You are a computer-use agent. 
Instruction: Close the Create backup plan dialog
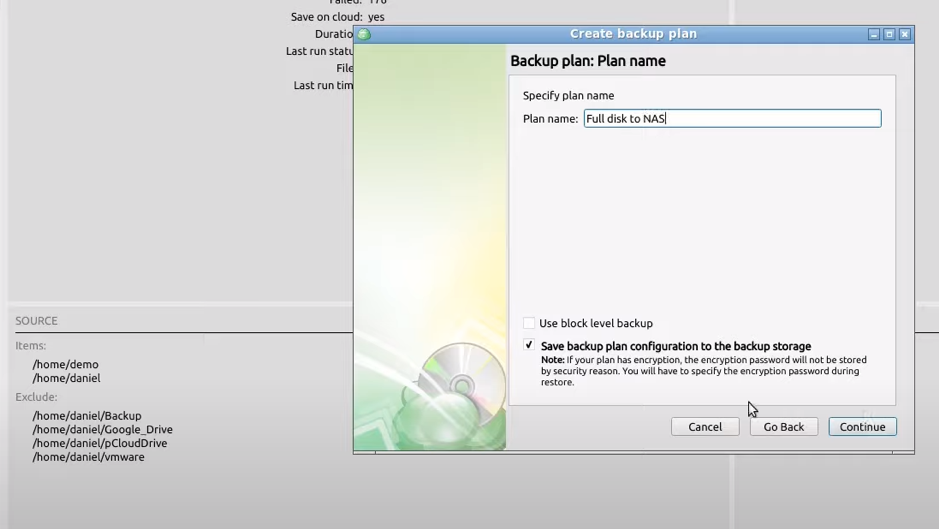point(904,34)
